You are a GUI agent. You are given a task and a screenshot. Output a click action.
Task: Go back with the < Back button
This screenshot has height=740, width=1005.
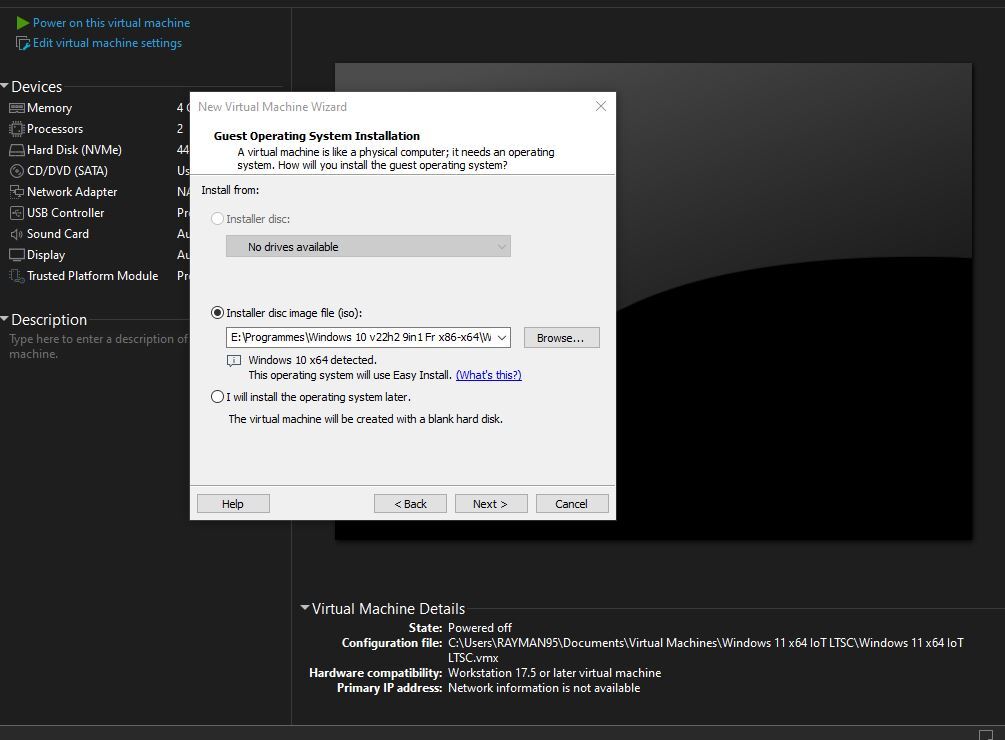click(x=410, y=504)
